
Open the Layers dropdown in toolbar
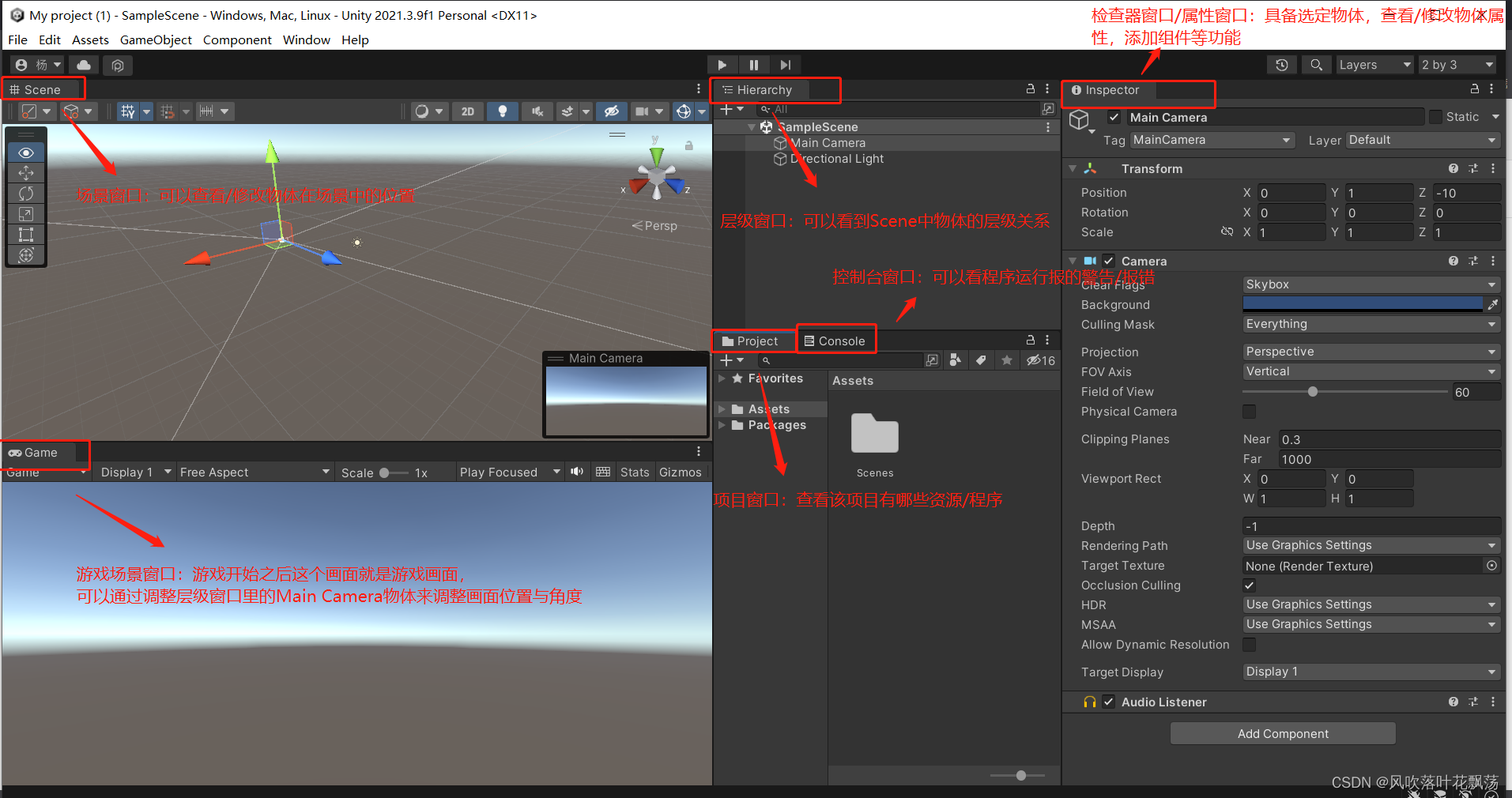click(x=1374, y=65)
